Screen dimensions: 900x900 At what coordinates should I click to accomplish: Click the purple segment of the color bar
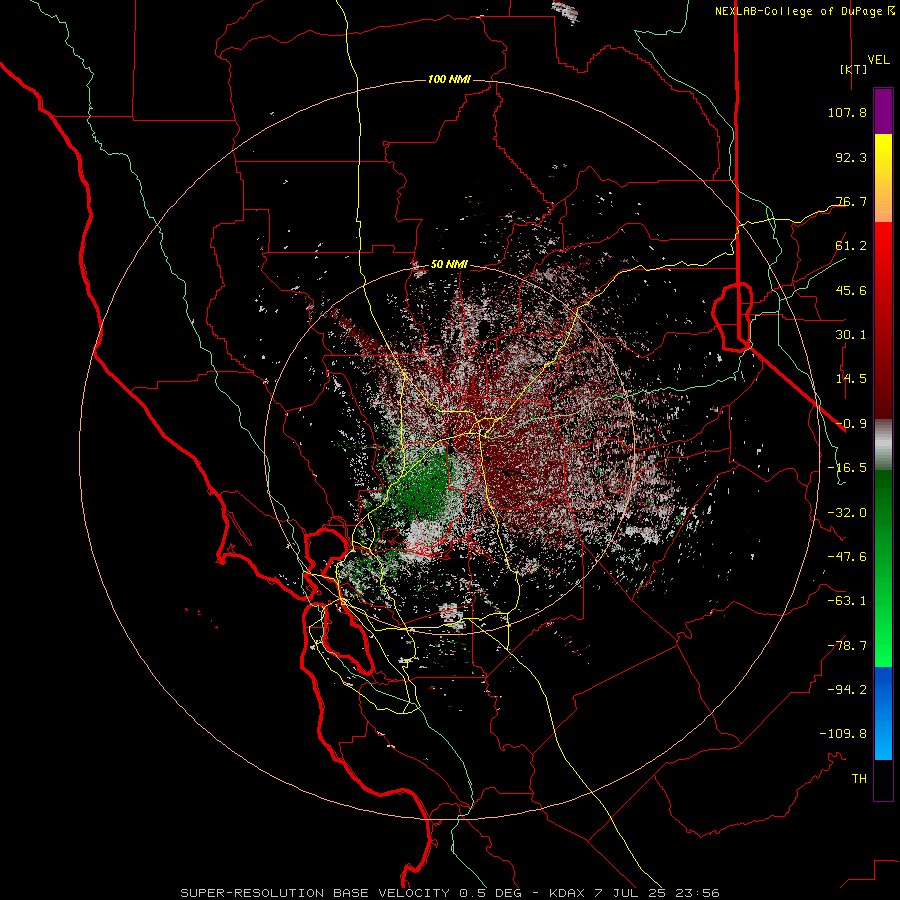pyautogui.click(x=883, y=111)
